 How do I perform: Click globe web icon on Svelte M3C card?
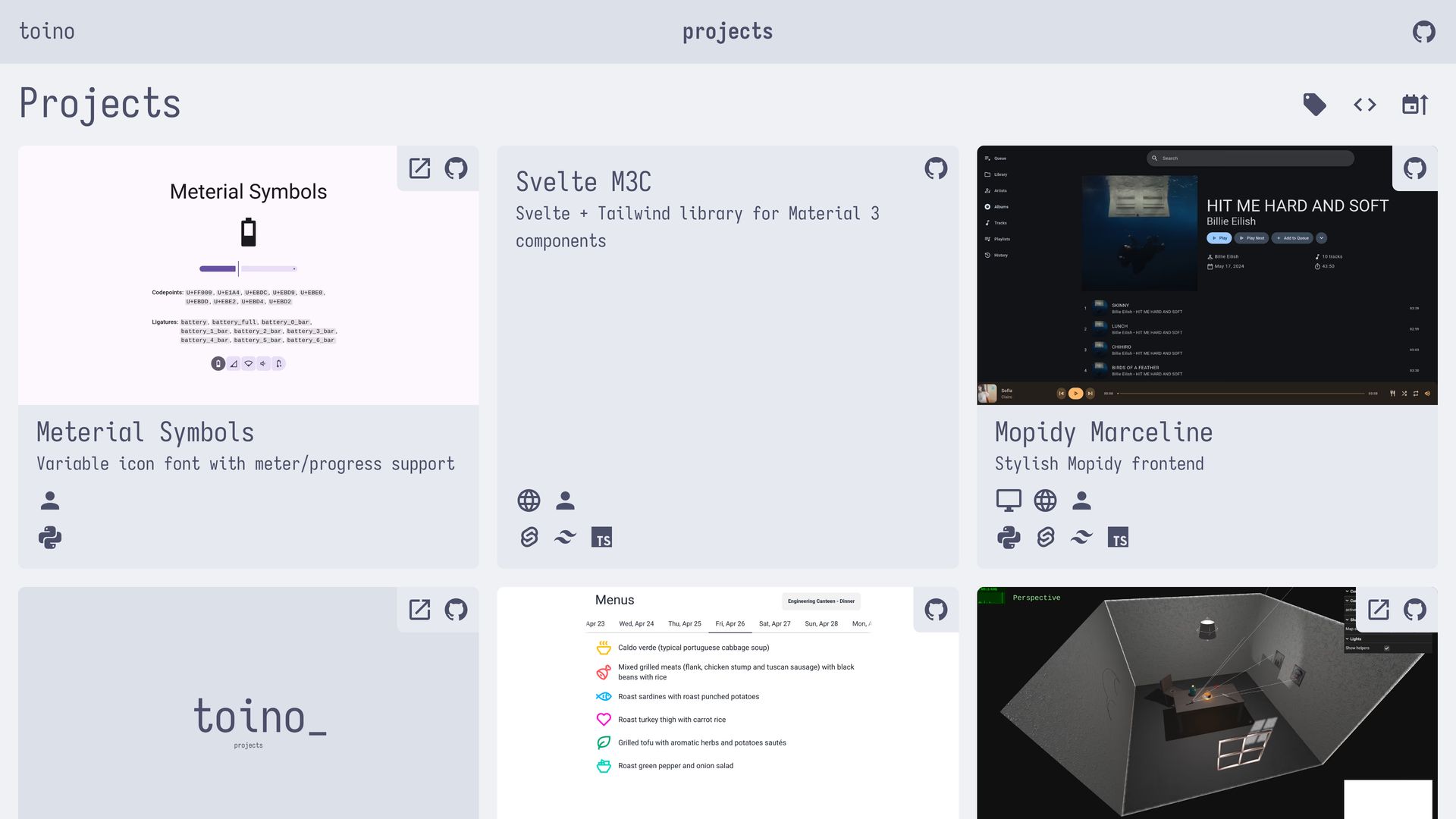529,500
